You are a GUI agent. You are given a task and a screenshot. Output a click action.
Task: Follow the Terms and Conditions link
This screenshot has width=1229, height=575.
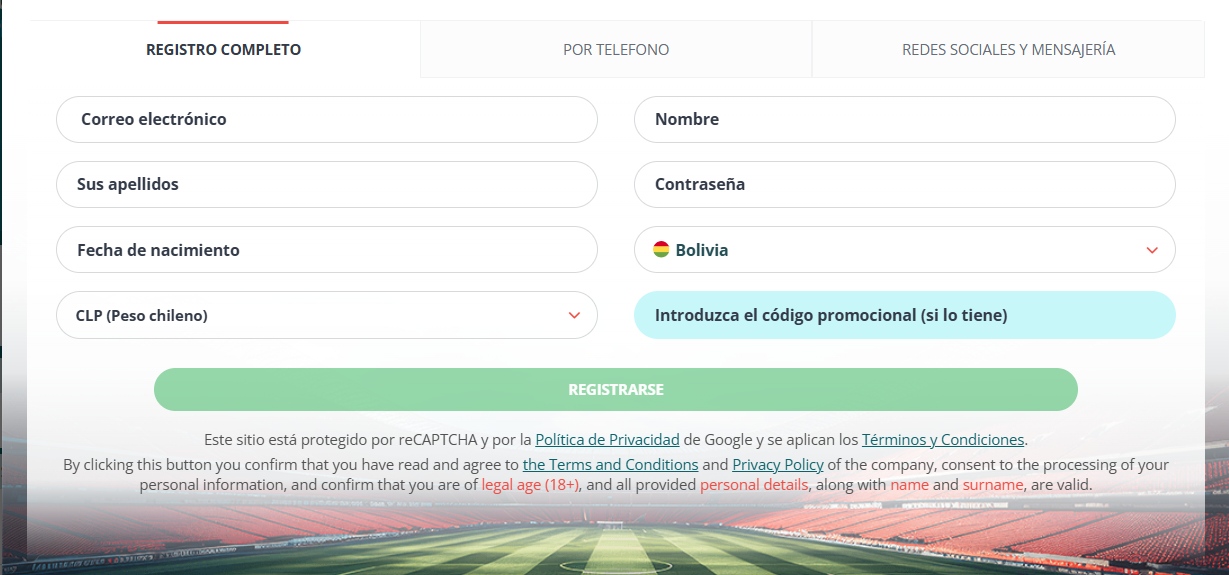pos(610,465)
